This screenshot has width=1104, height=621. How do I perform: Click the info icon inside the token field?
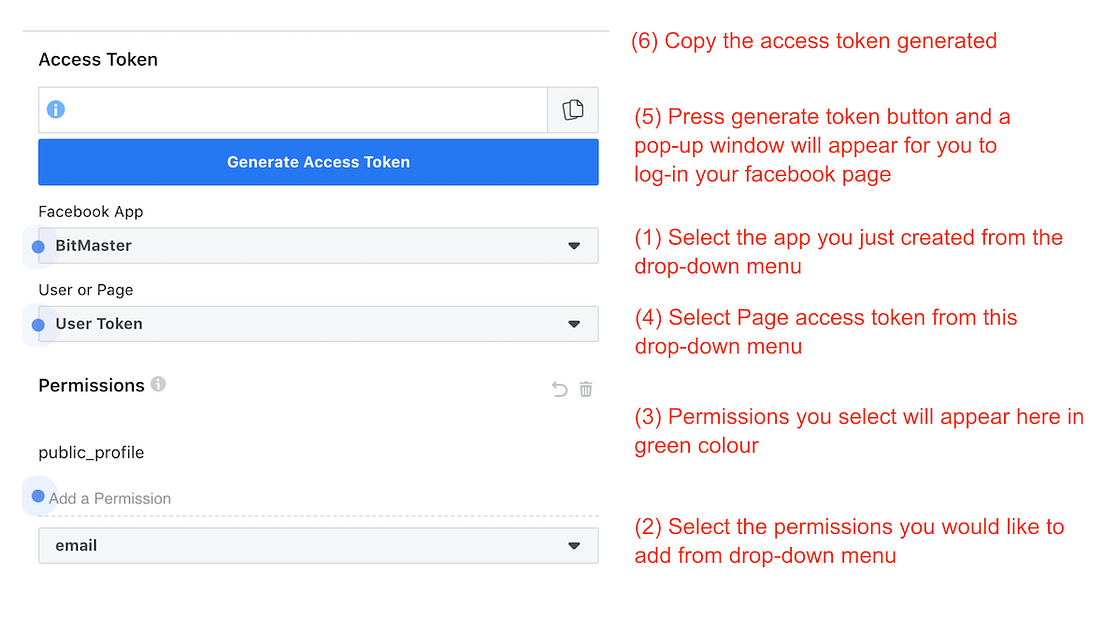click(55, 109)
